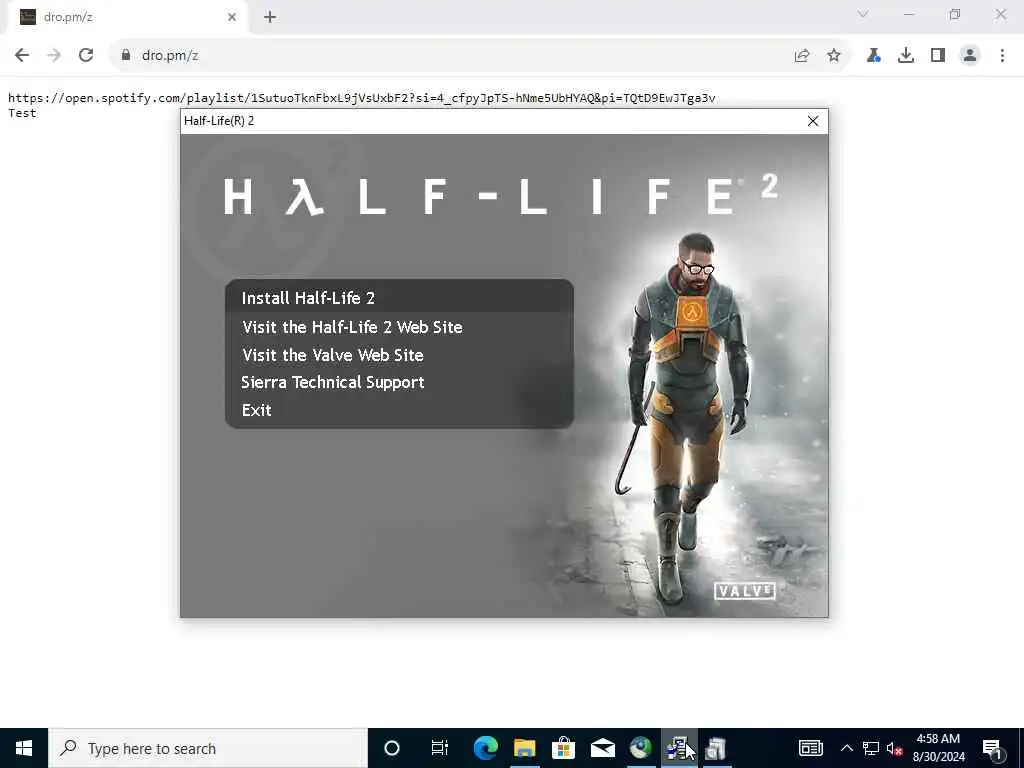
Task: Open the Chrome three-dot menu
Action: coord(1002,56)
